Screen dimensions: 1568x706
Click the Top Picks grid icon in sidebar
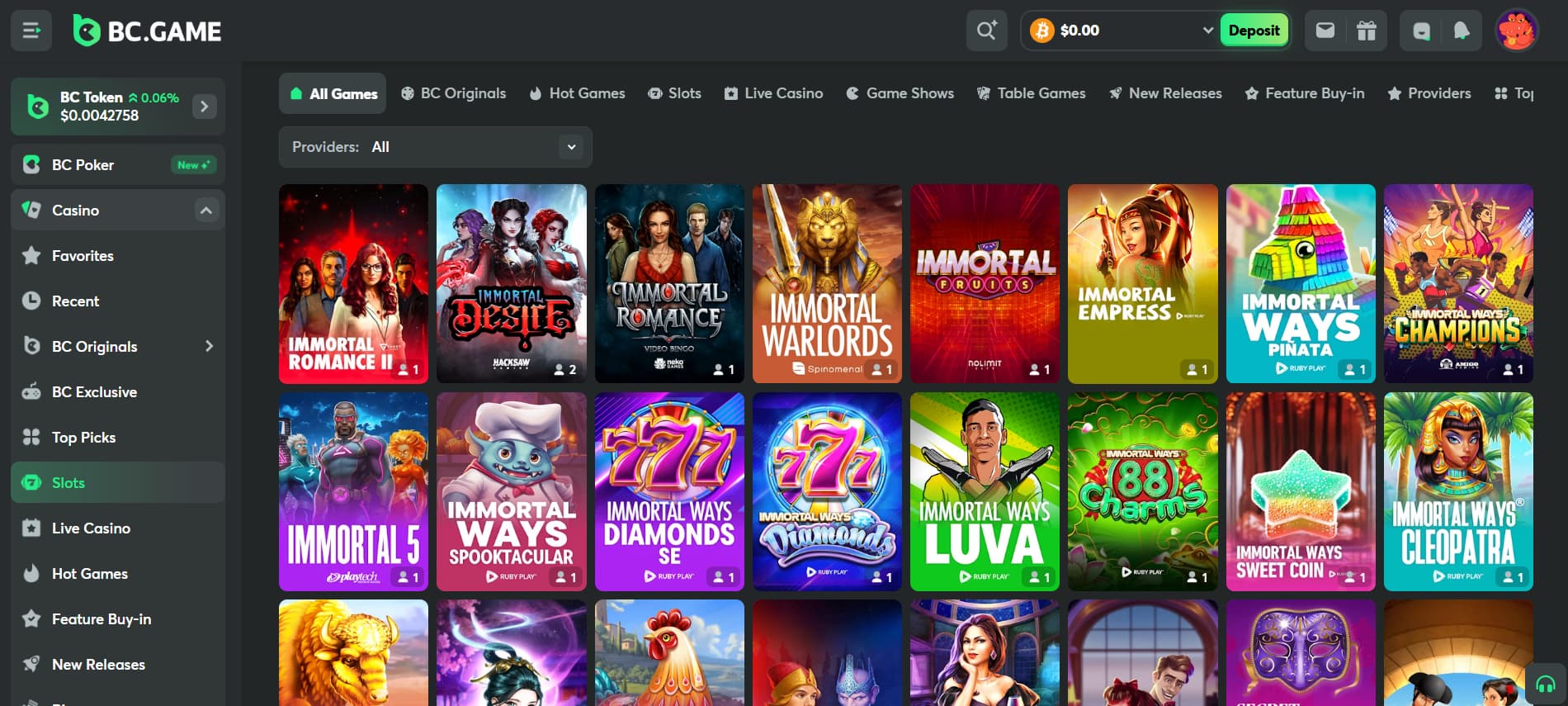coord(31,438)
